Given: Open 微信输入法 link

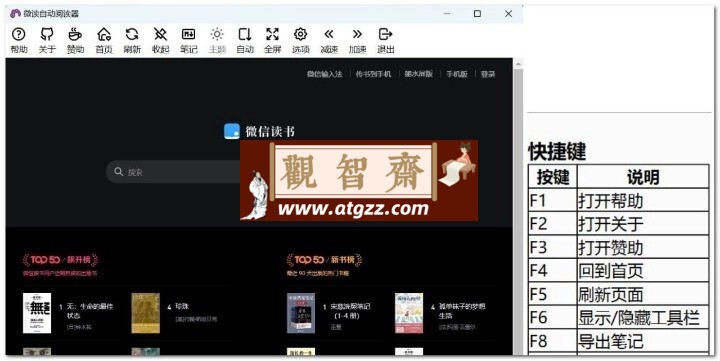Looking at the screenshot, I should (325, 74).
